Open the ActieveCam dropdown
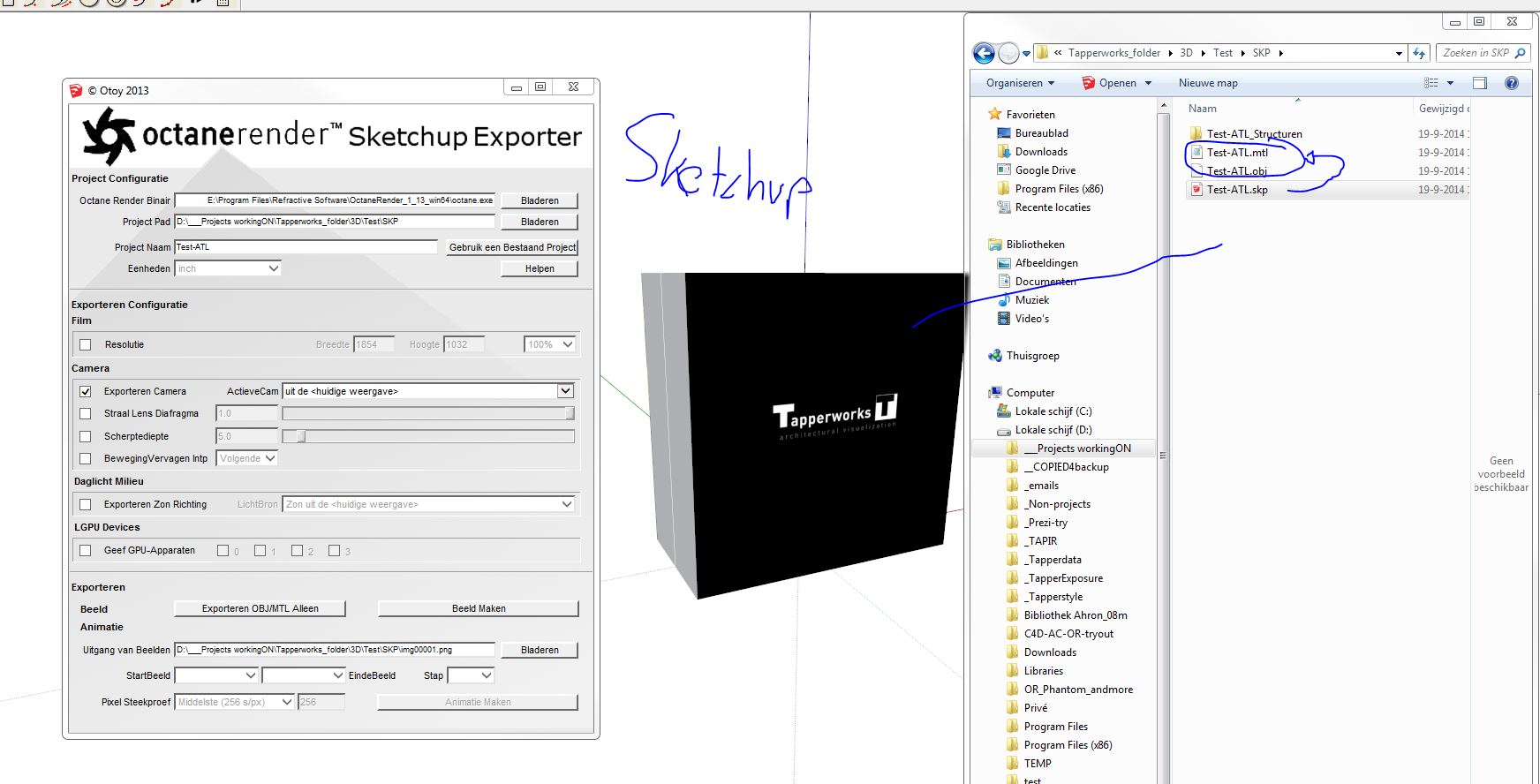 click(428, 391)
